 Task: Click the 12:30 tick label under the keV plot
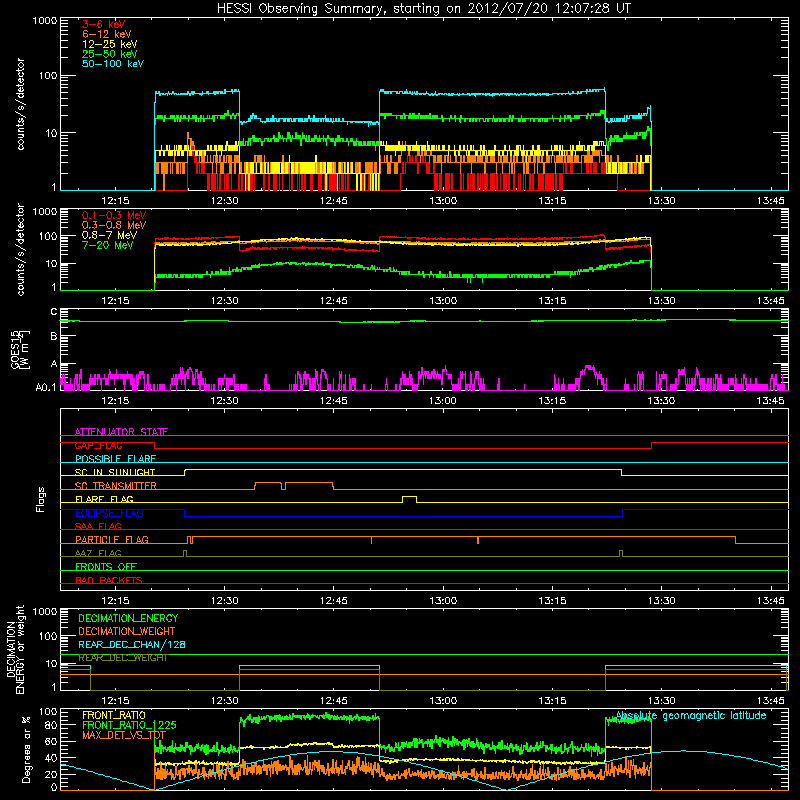coord(224,201)
